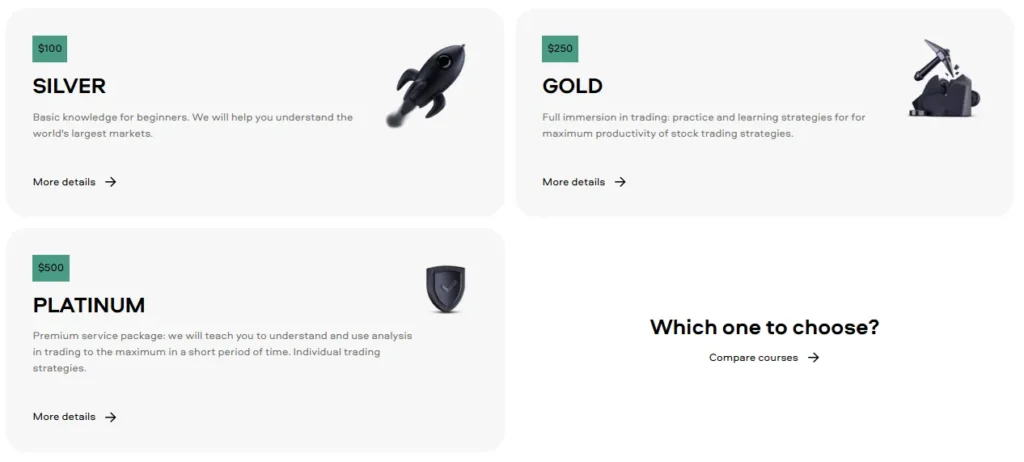Viewport: 1024px width, 462px height.
Task: Select the $250 price badge
Action: click(x=560, y=49)
